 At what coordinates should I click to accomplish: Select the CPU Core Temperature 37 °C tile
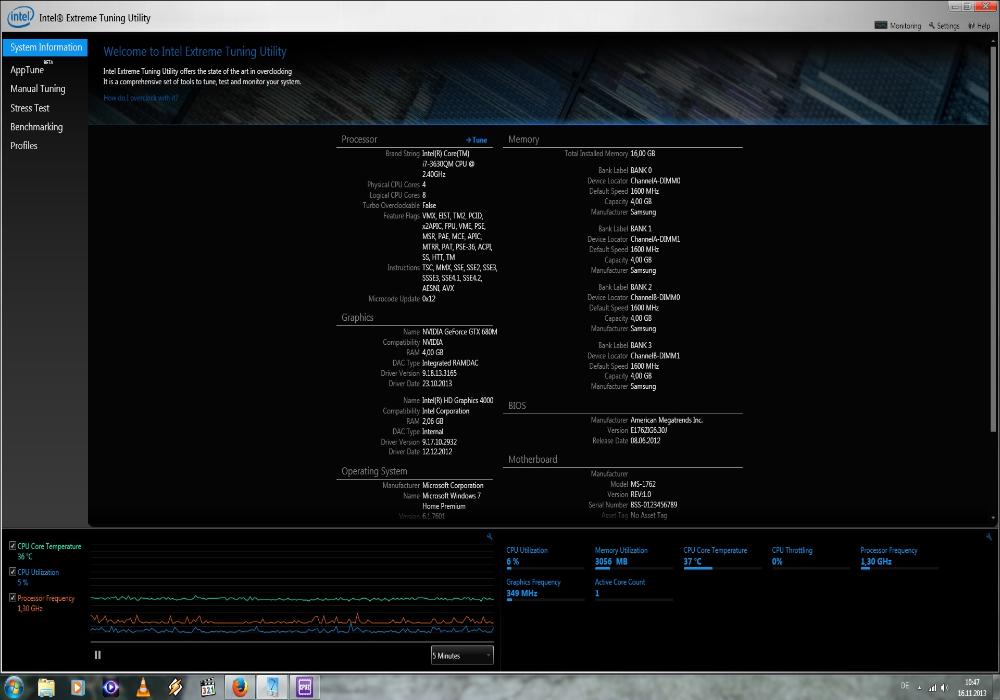[721, 557]
